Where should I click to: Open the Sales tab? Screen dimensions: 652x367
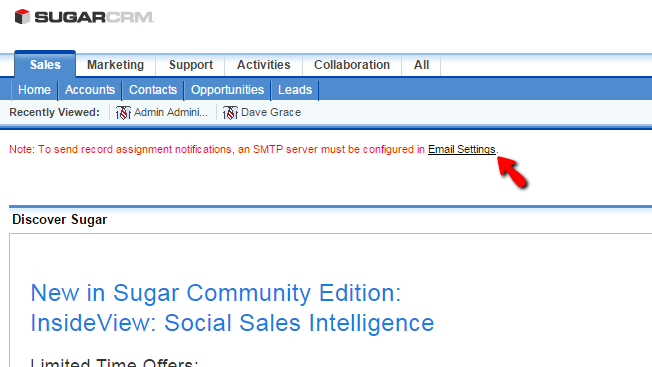pos(45,64)
